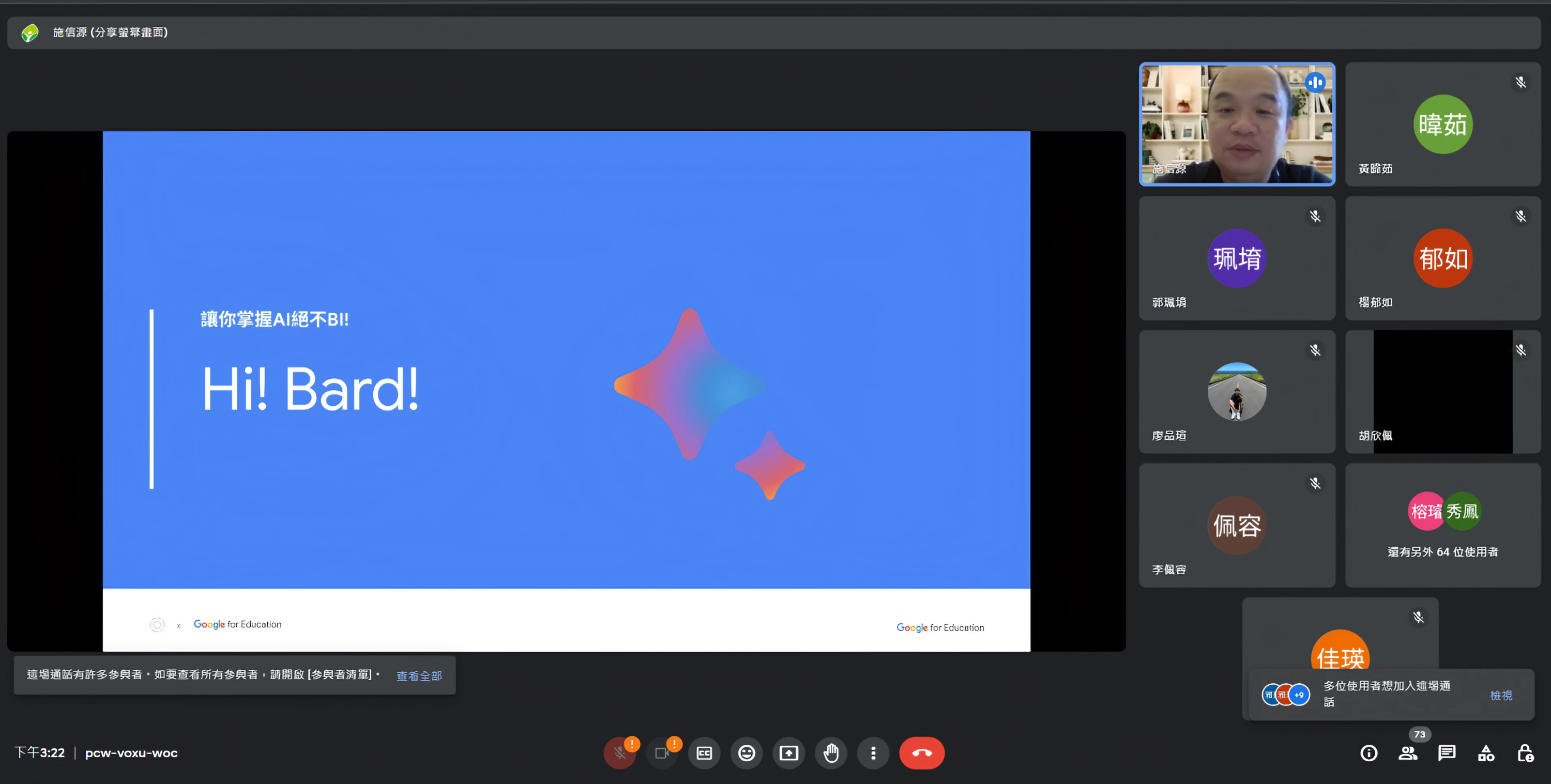Click the muted mic icon on 李佩容 tile
Screen dimensions: 1551x784
click(x=1315, y=483)
